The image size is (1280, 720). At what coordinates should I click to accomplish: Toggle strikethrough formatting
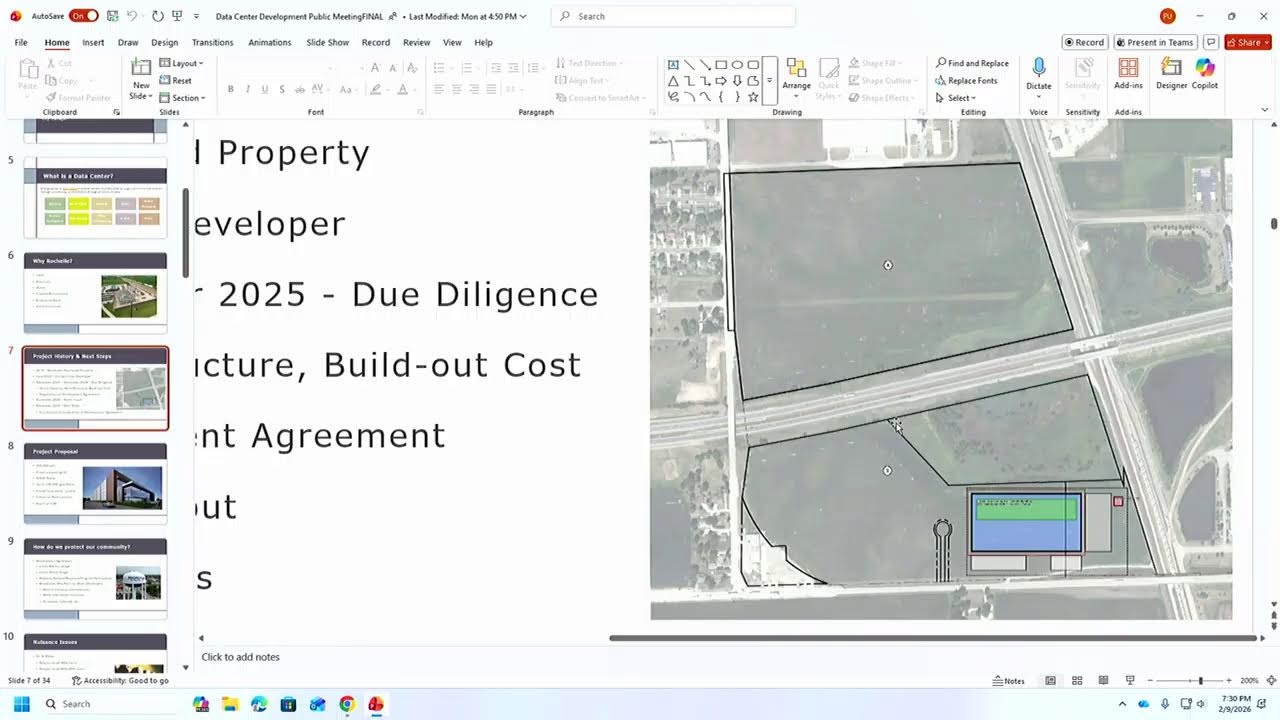point(300,89)
